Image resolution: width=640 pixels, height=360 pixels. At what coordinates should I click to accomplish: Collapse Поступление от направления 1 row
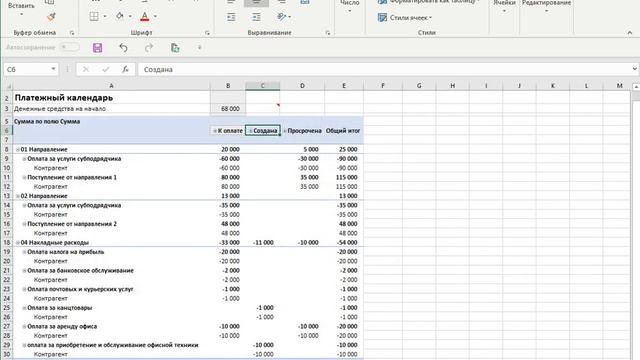24,178
